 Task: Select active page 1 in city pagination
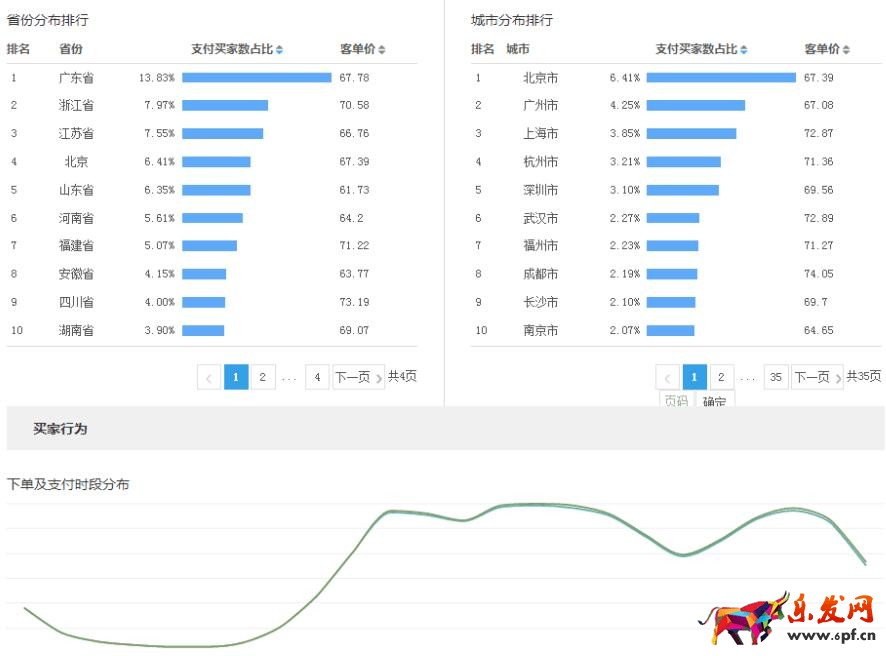pyautogui.click(x=694, y=377)
